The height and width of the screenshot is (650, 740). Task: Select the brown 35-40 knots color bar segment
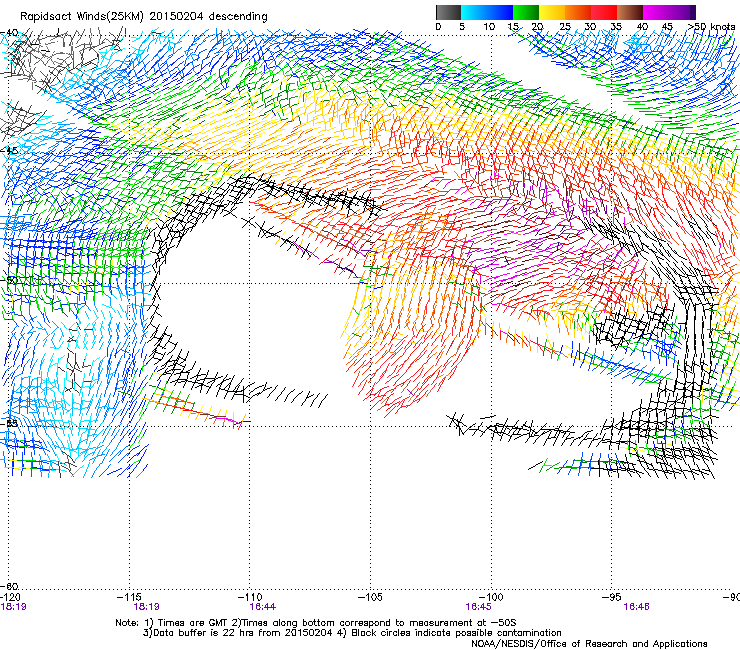point(630,12)
